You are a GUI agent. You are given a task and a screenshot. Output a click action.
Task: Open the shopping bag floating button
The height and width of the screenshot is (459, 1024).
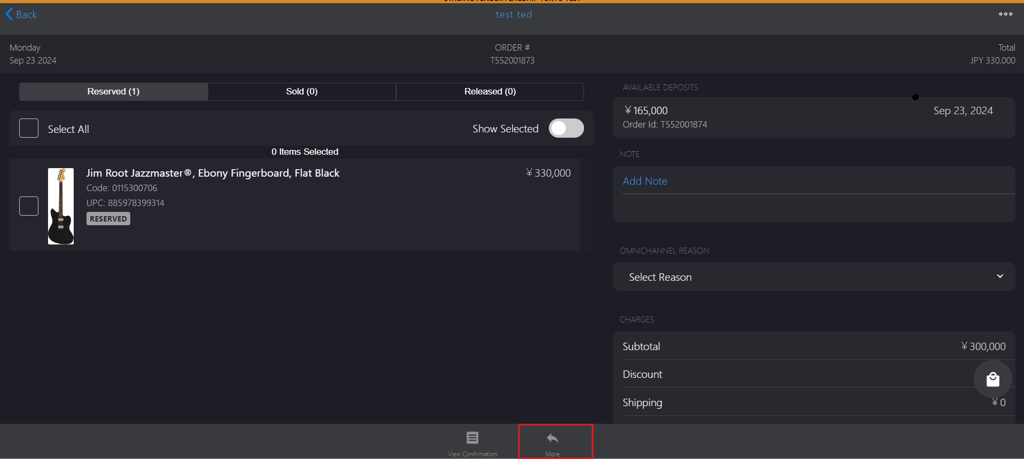[993, 379]
